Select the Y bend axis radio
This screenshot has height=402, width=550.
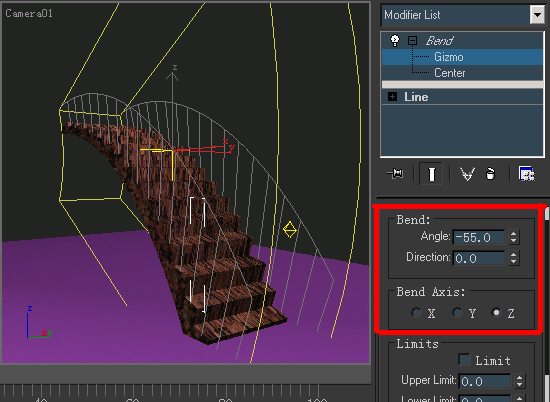point(457,312)
